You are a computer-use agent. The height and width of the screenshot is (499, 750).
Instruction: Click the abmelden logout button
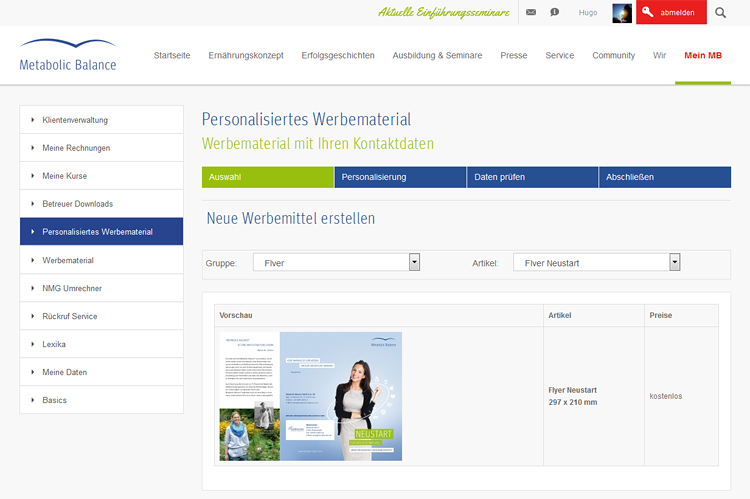coord(671,12)
